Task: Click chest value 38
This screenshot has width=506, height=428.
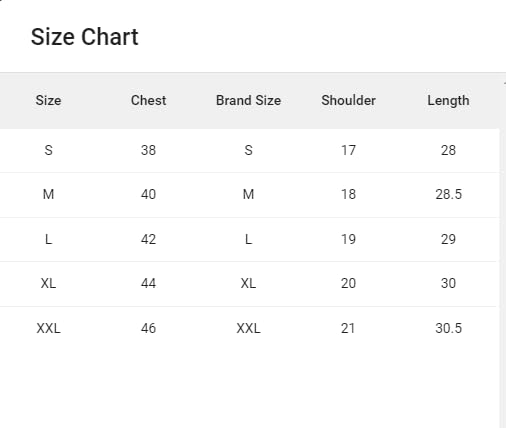Action: point(148,150)
